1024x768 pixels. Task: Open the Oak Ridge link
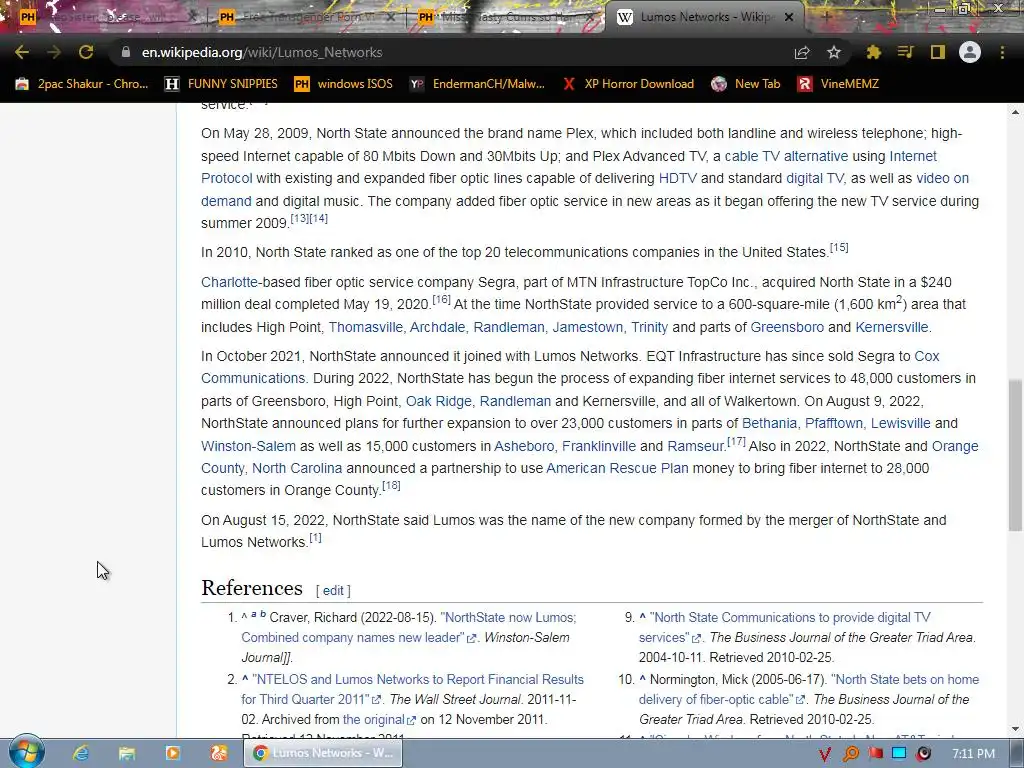[x=438, y=401]
